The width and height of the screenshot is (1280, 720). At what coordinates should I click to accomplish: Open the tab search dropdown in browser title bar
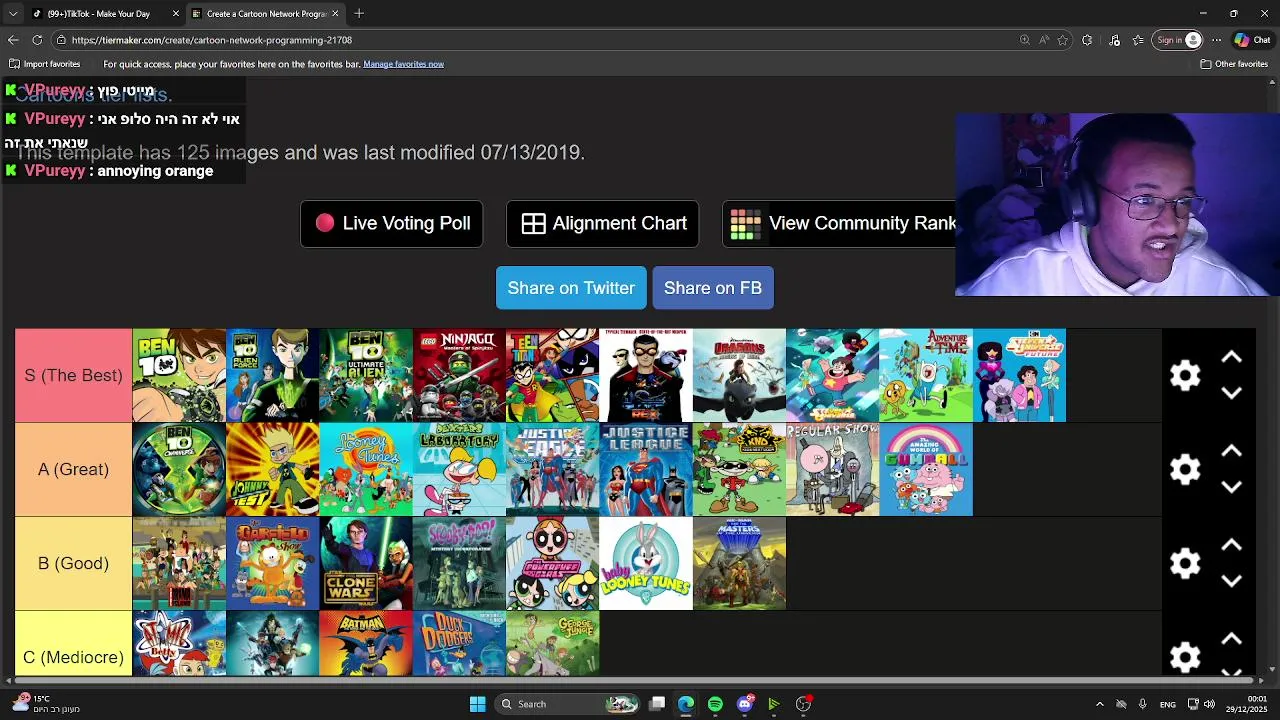pos(12,14)
